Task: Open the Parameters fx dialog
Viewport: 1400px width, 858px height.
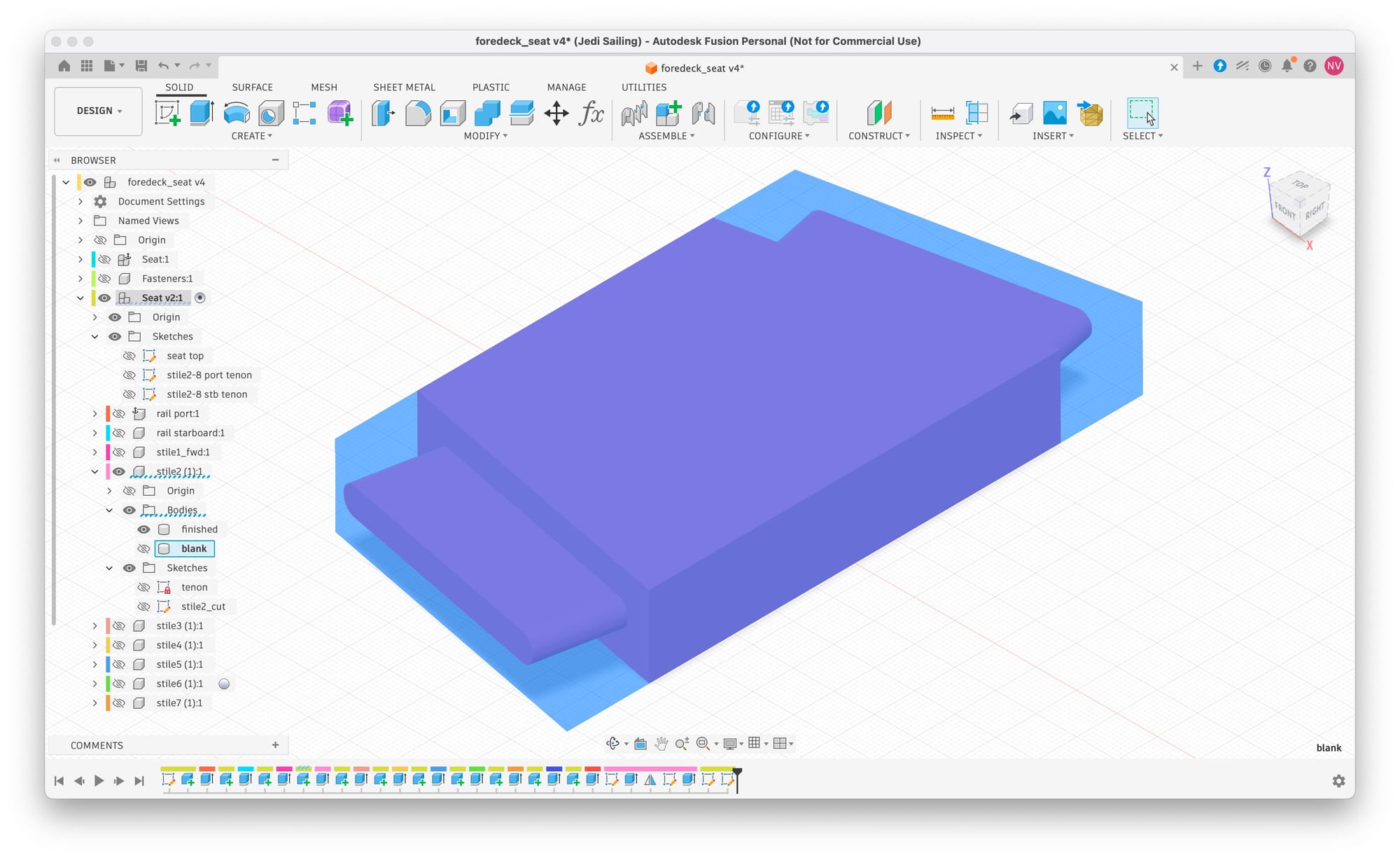Action: tap(591, 113)
